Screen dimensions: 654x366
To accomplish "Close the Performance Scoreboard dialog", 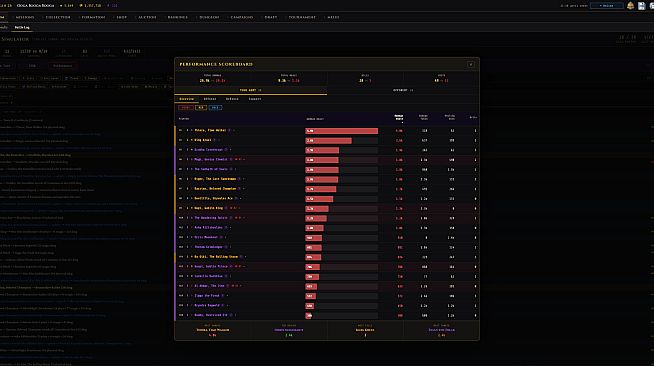I will (x=470, y=64).
